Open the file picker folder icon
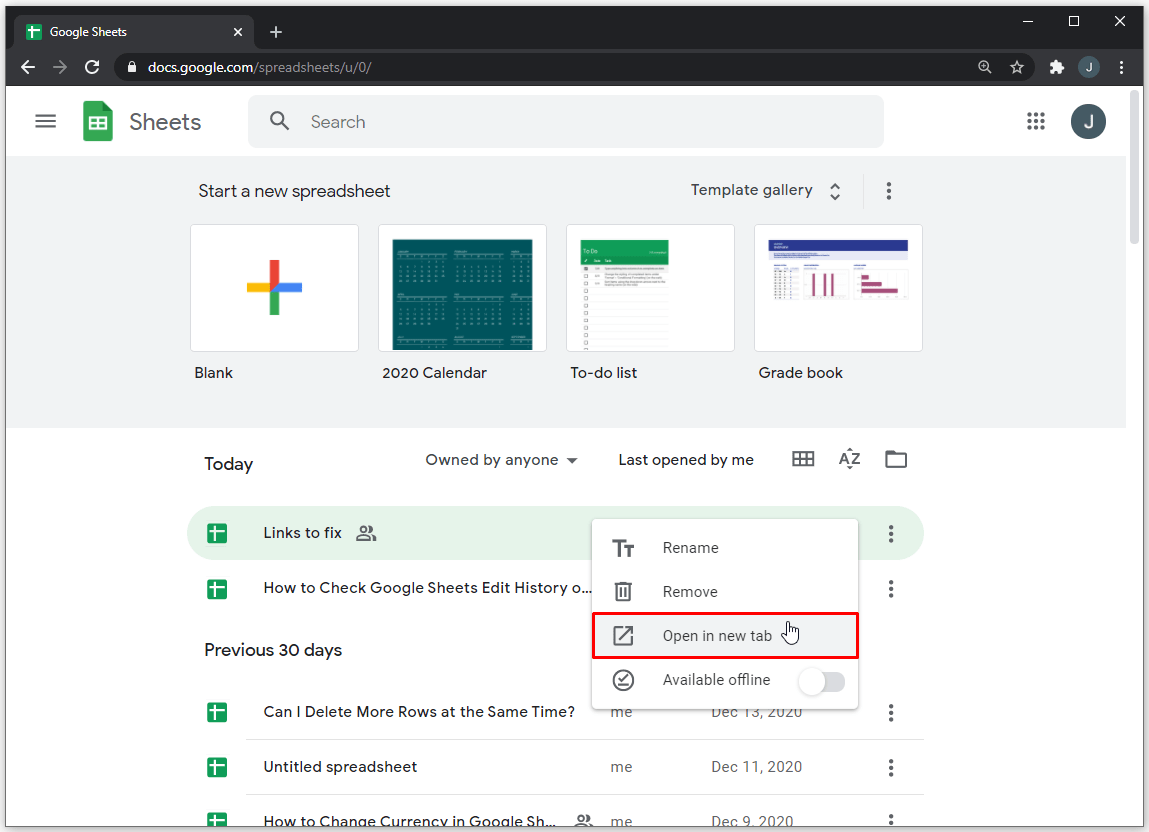The width and height of the screenshot is (1149, 832). tap(896, 459)
